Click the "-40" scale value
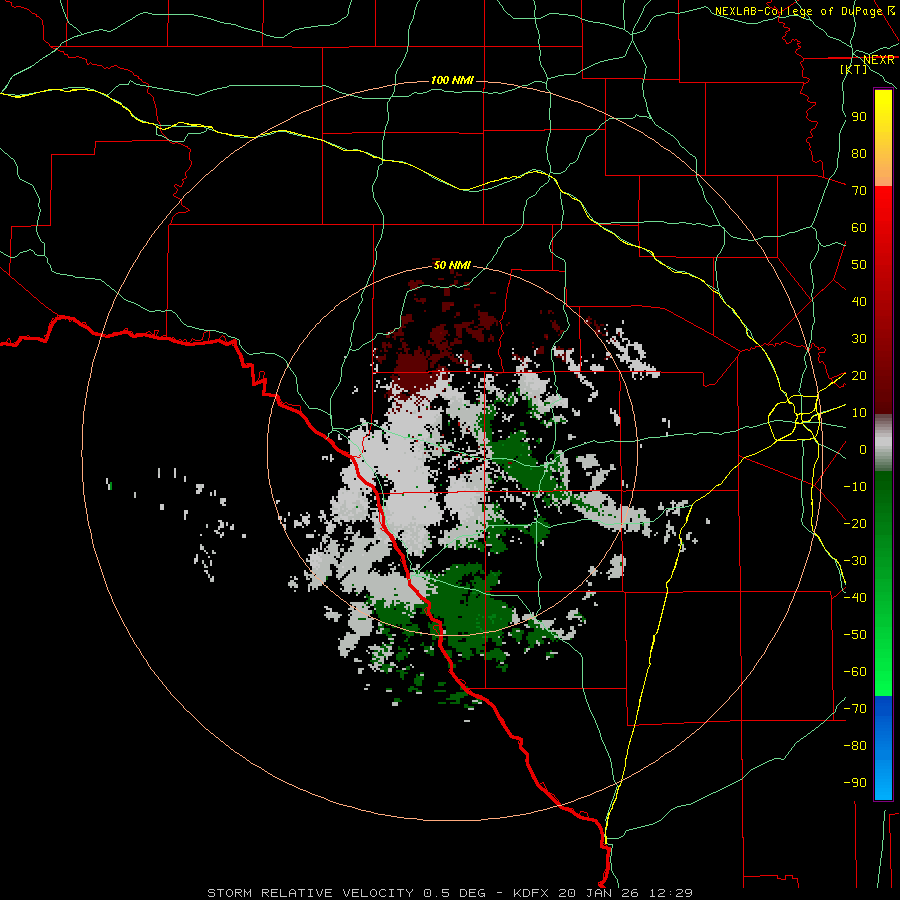The image size is (900, 900). tap(855, 598)
